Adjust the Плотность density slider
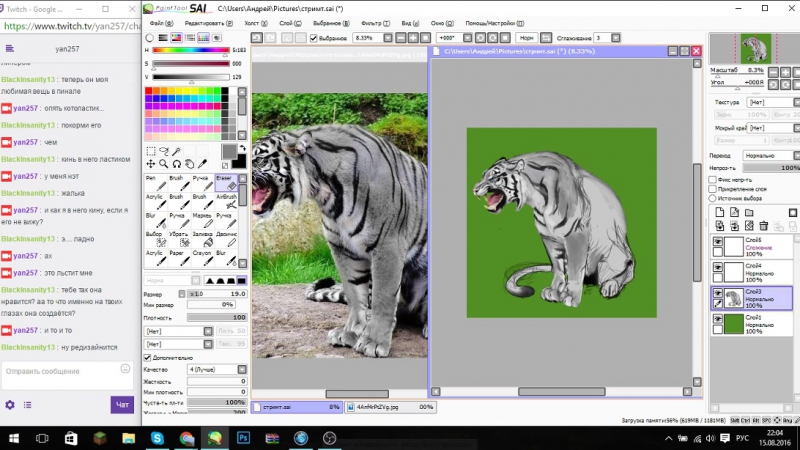 click(217, 317)
